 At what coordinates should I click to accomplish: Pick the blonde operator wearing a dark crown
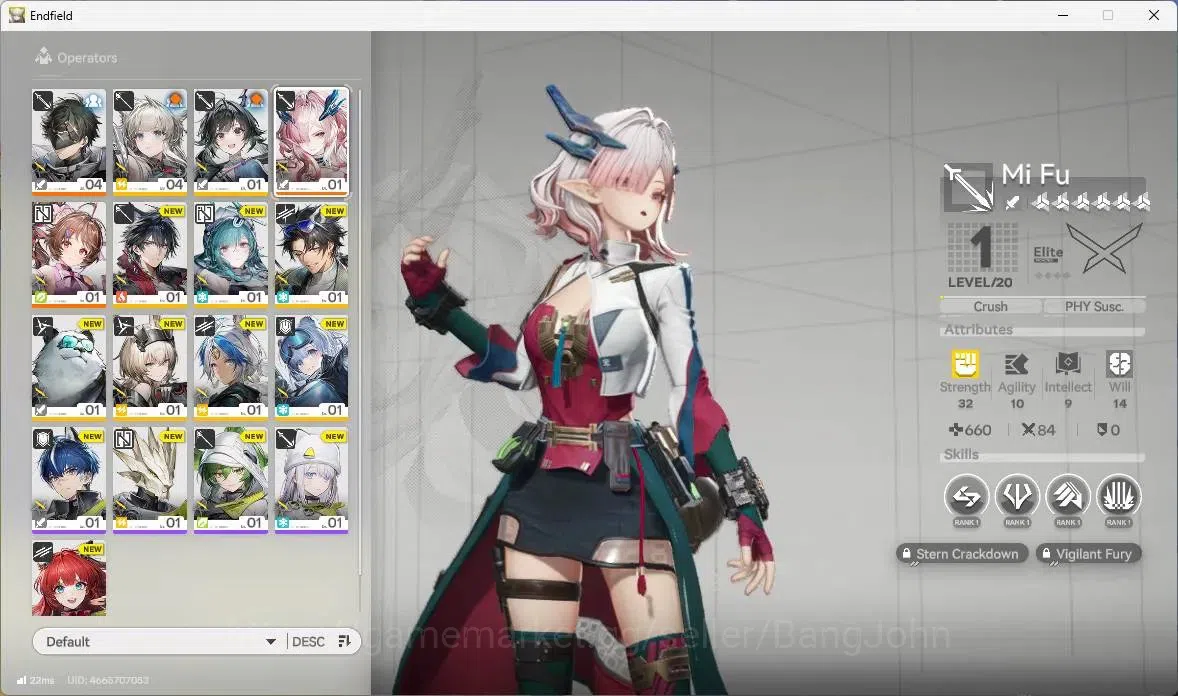click(x=150, y=368)
